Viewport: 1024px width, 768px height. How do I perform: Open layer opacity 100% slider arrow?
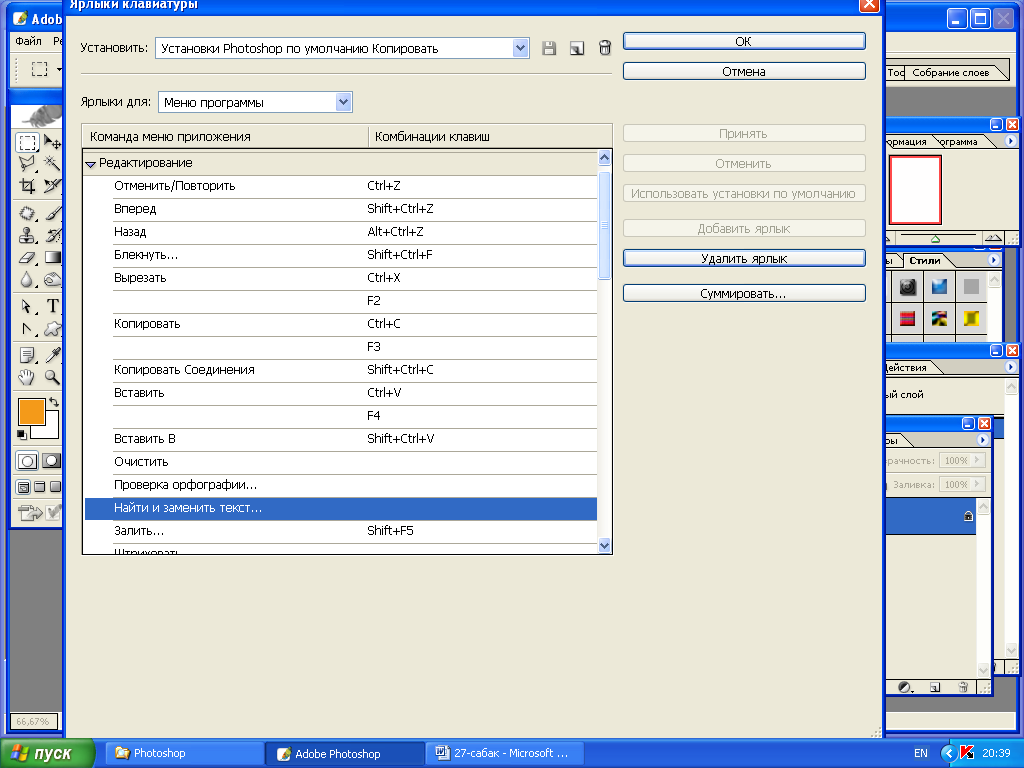(977, 460)
